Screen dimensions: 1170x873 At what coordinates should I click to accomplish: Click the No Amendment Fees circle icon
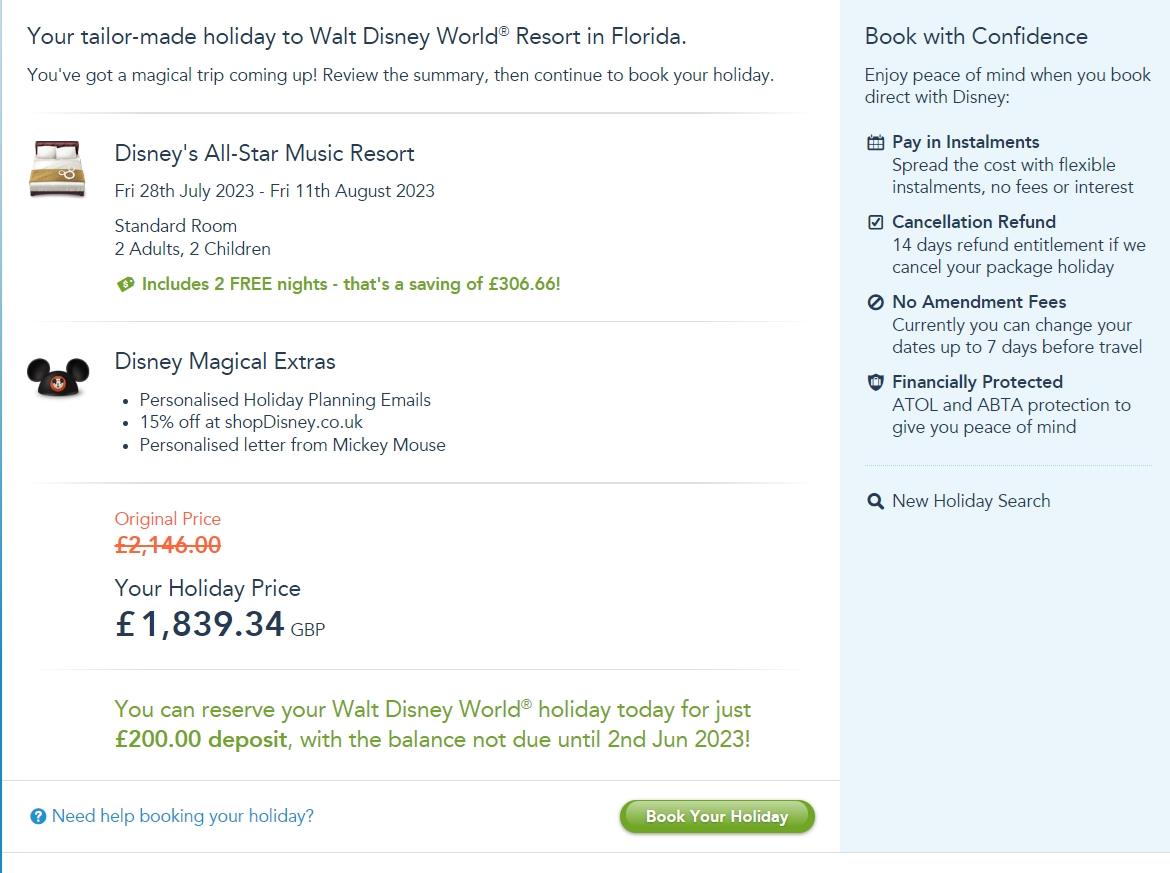pyautogui.click(x=875, y=302)
